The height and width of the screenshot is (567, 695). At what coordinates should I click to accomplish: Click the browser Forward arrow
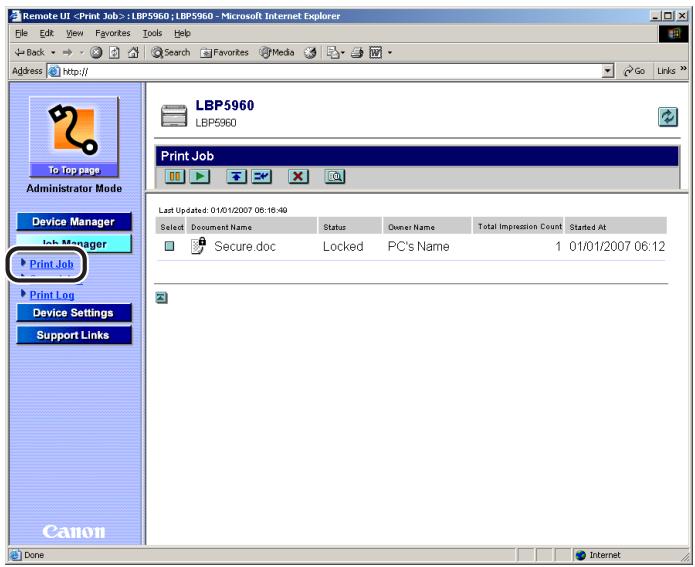[67, 53]
